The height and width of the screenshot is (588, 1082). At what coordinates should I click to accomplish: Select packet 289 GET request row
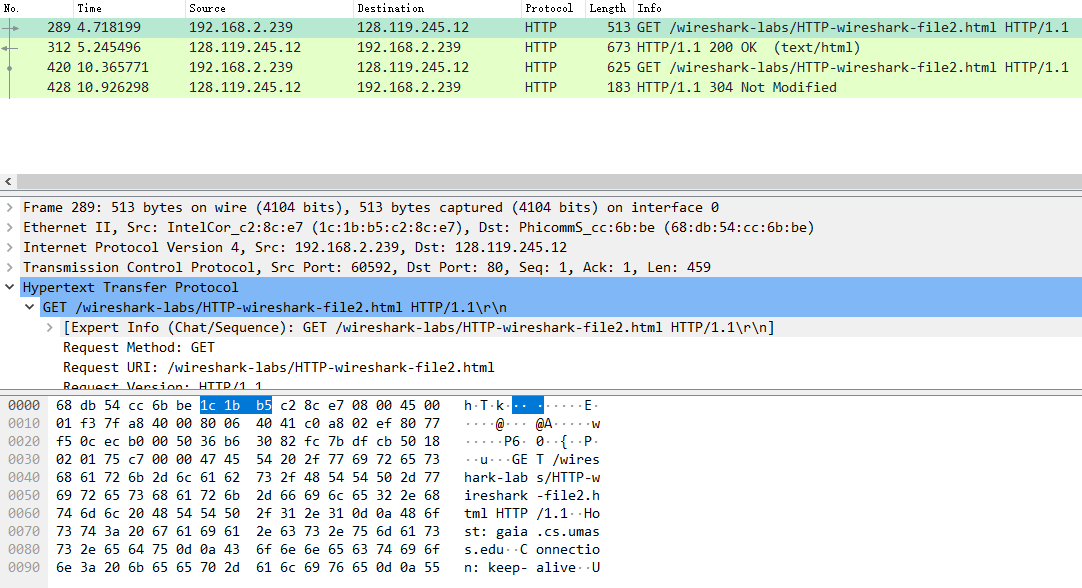click(541, 28)
